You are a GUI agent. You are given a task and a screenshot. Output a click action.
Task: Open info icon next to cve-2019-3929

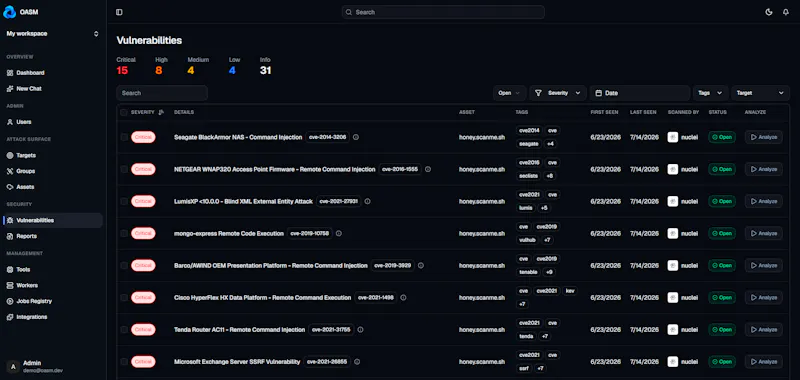421,266
